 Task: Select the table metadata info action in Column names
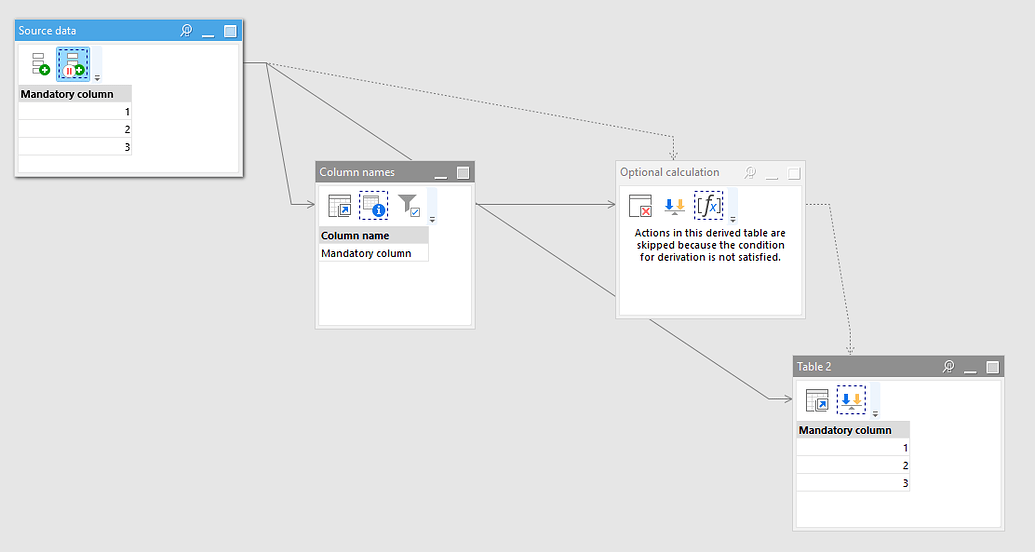coord(374,205)
